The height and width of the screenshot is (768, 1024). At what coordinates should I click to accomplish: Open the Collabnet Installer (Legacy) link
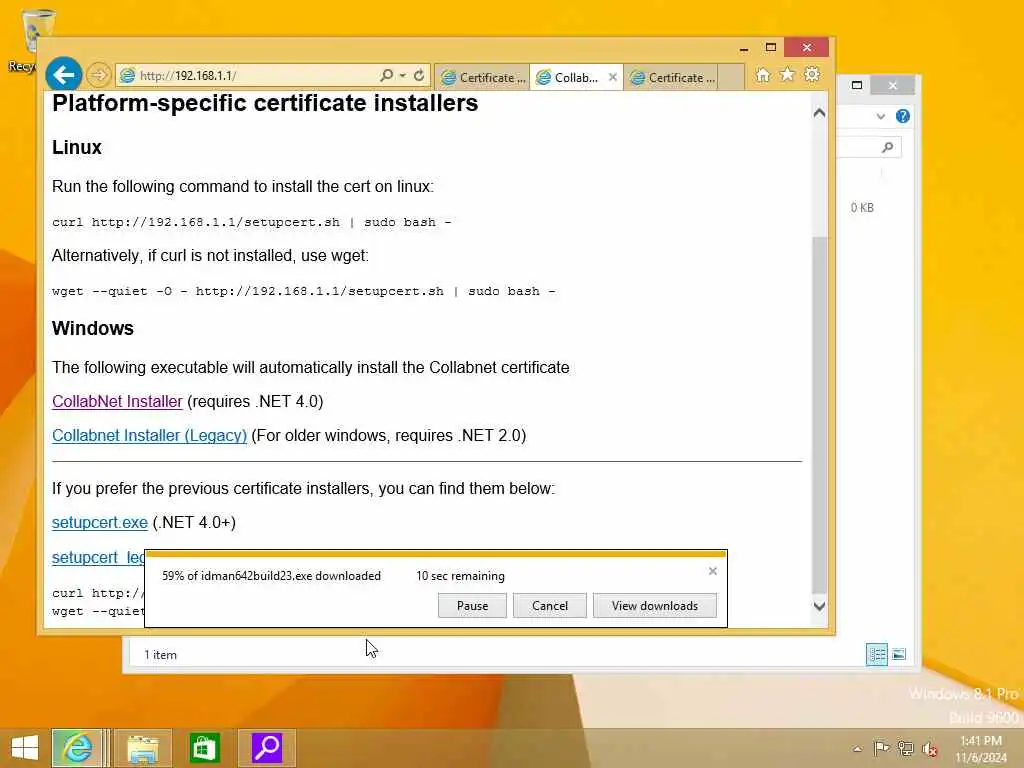(150, 435)
